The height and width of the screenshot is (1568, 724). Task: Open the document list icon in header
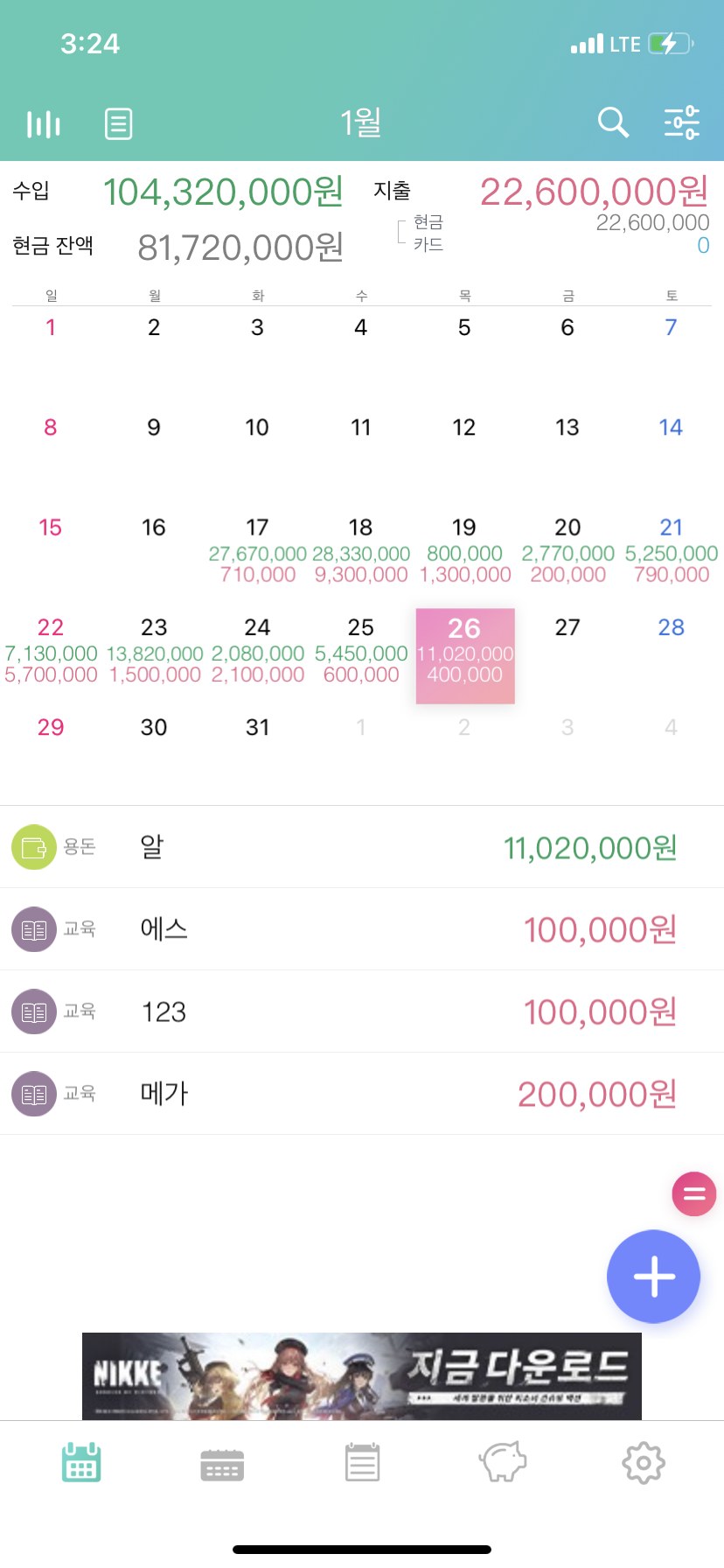pyautogui.click(x=119, y=124)
